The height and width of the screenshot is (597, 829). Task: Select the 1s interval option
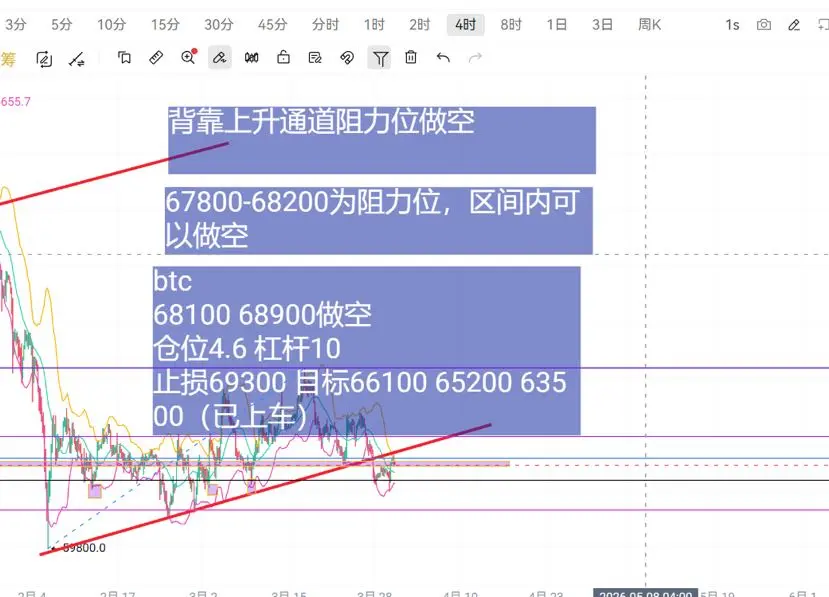732,25
